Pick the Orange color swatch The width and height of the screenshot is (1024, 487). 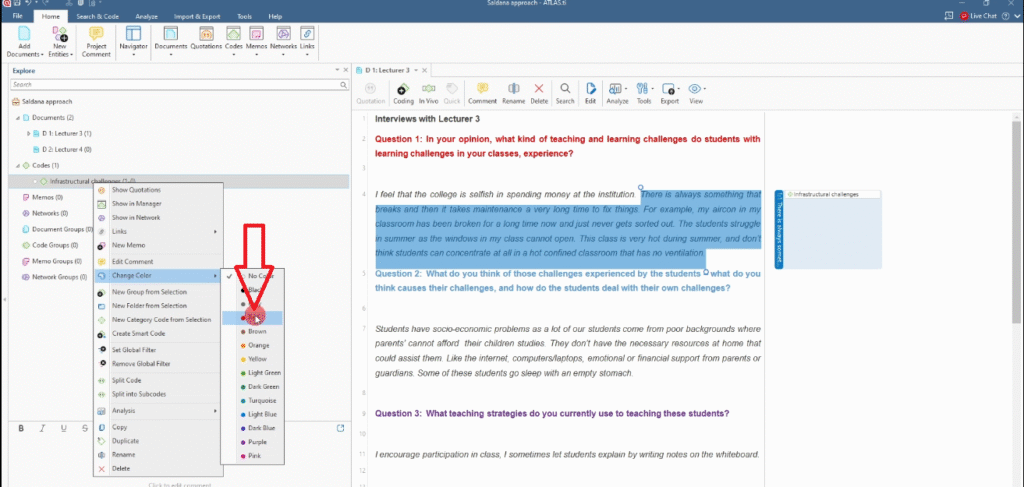[257, 345]
